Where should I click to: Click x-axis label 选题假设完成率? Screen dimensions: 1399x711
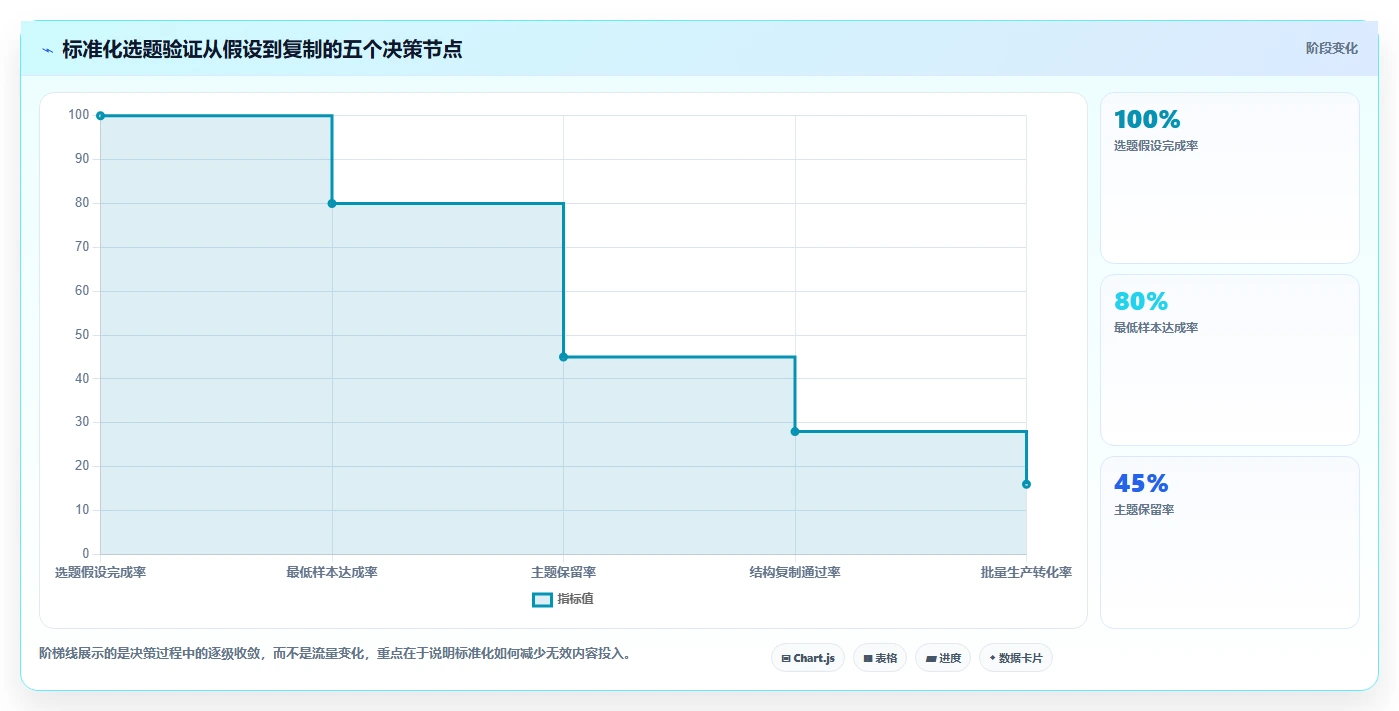pos(100,573)
